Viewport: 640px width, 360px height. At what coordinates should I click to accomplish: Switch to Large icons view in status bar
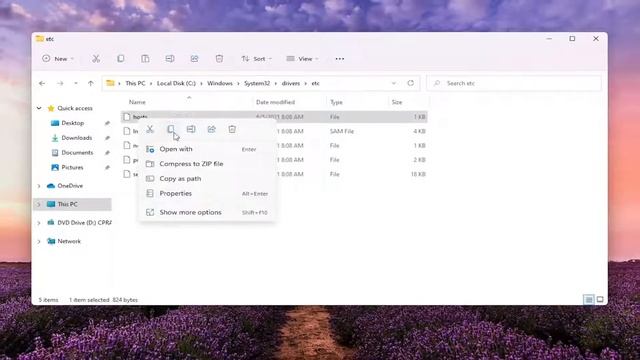pos(600,300)
